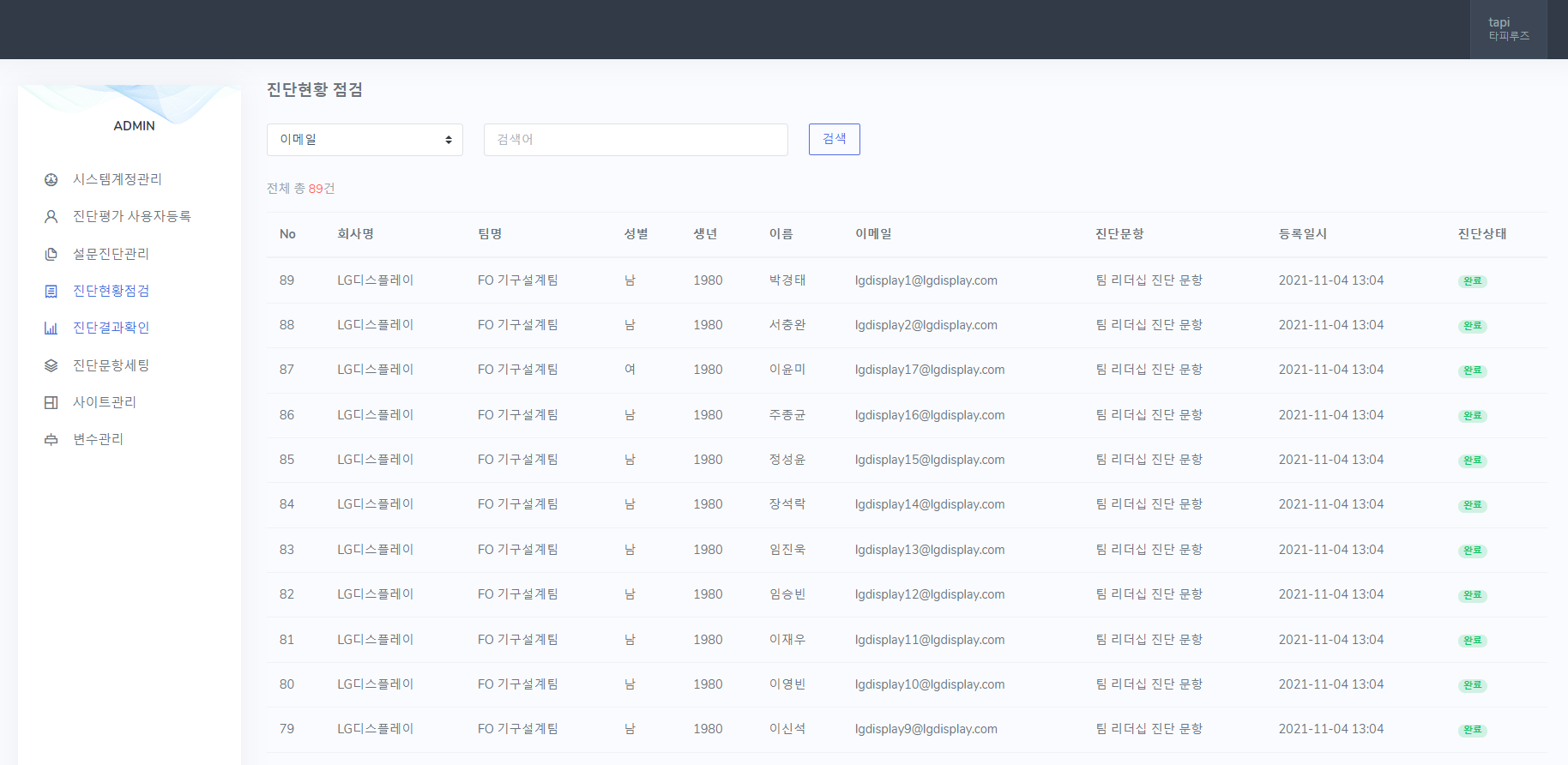The image size is (1568, 765).
Task: Click the name 이윤미
Action: pos(787,370)
